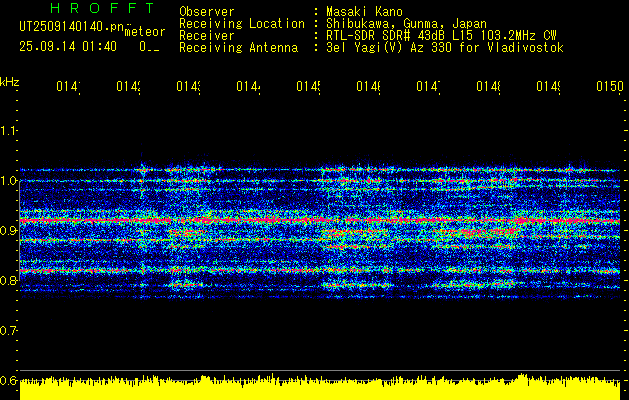Click the observer name Masaki Kano
Image resolution: width=629 pixels, height=400 pixels.
pyautogui.click(x=364, y=11)
